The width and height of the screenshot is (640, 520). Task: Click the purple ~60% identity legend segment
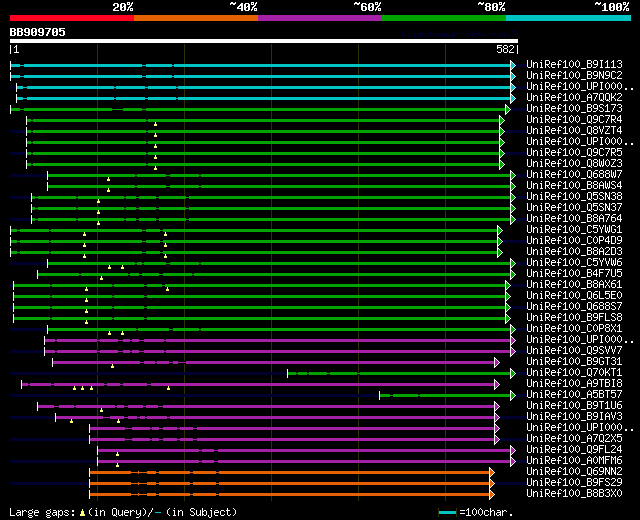tap(320, 18)
